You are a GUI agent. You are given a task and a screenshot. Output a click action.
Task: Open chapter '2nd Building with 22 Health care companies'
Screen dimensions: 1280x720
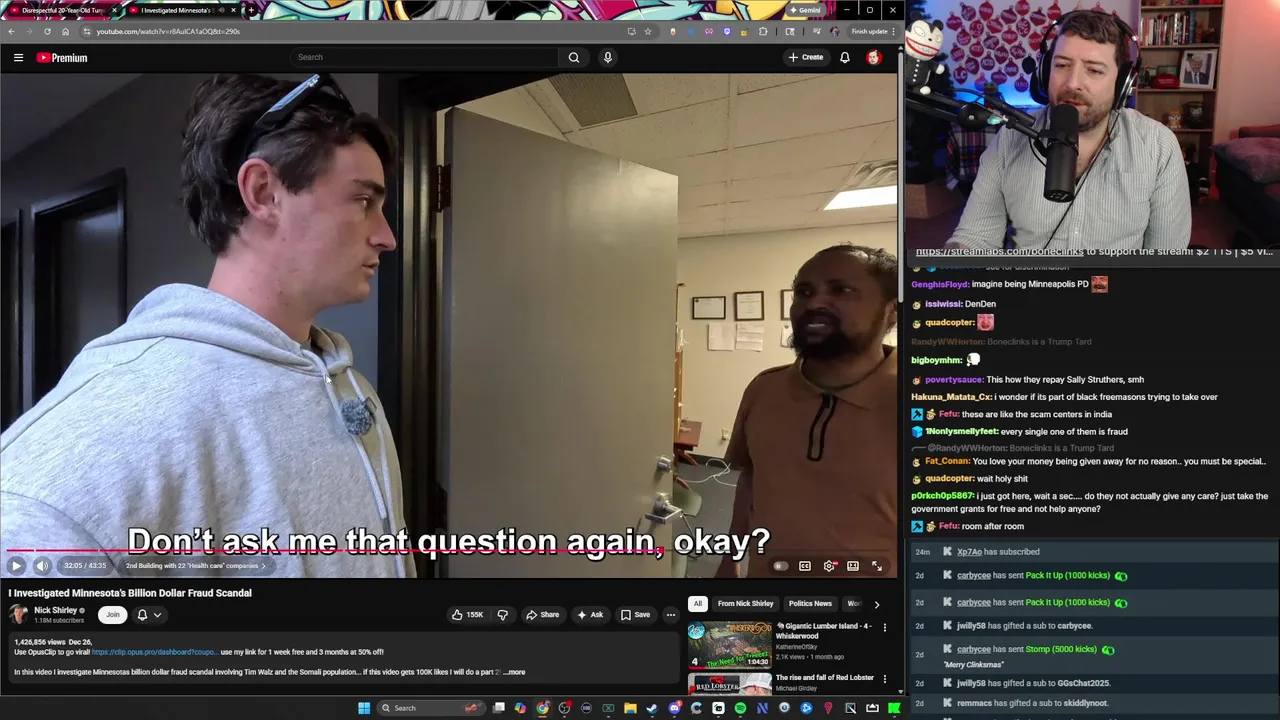click(x=195, y=566)
